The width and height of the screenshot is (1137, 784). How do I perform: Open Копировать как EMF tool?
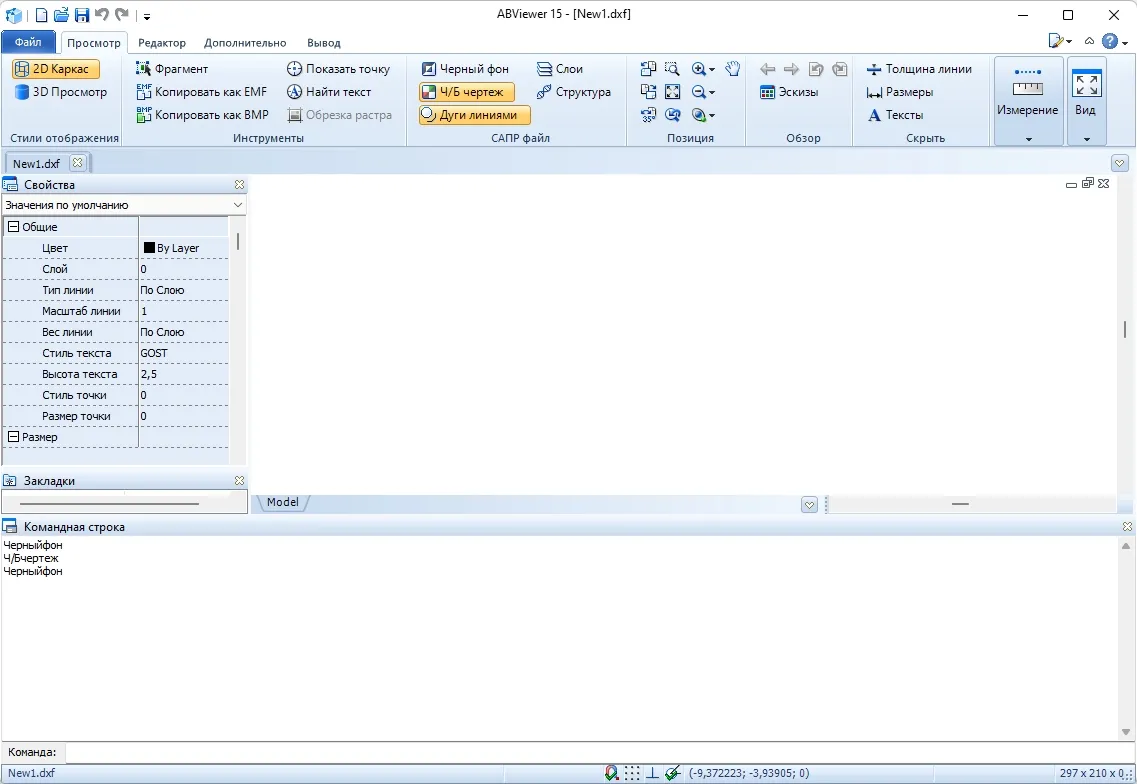202,92
